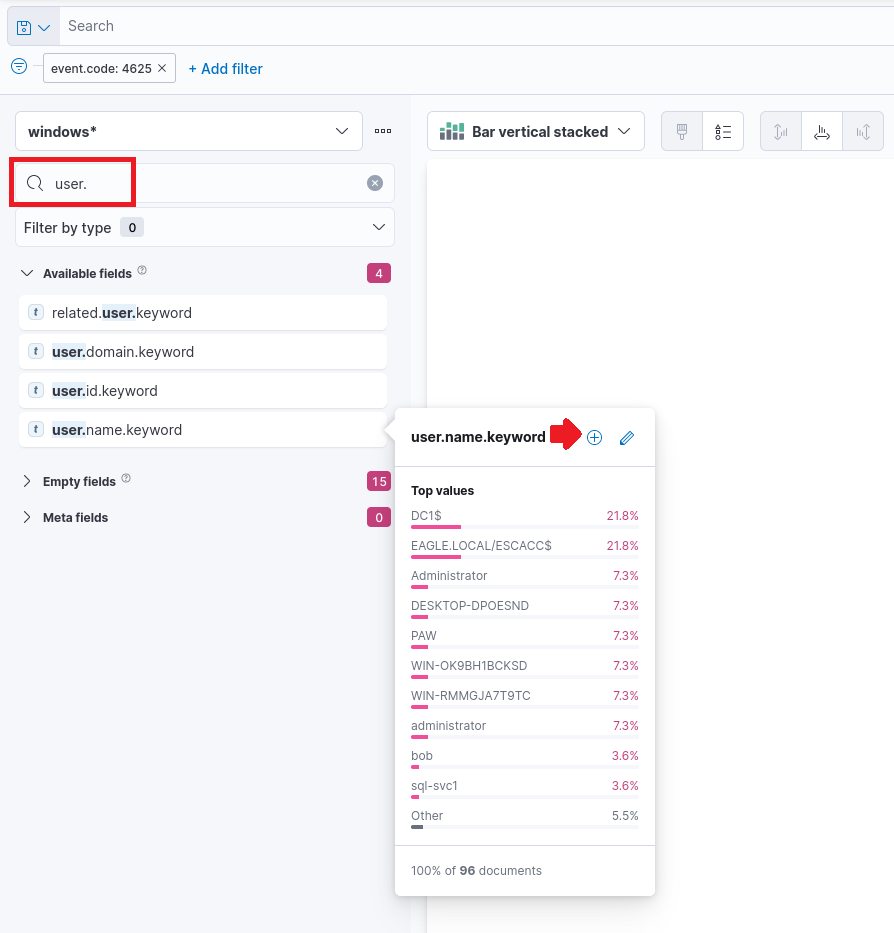This screenshot has width=894, height=933.
Task: Open the windows* data view selector
Action: coord(190,130)
